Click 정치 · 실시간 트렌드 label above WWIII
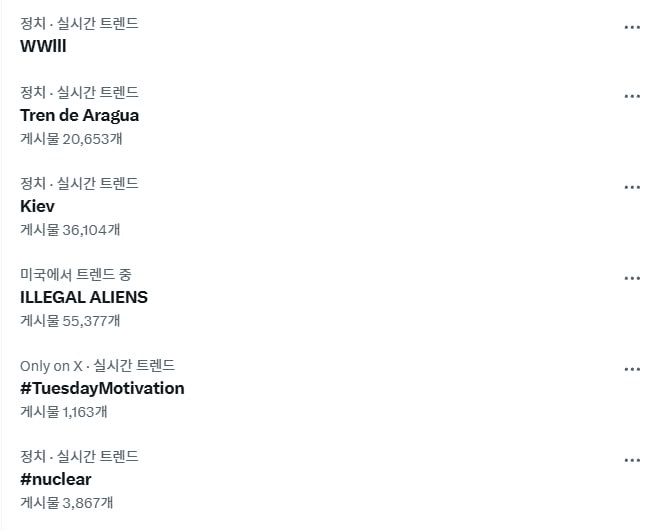Image resolution: width=656 pixels, height=531 pixels. (x=79, y=23)
